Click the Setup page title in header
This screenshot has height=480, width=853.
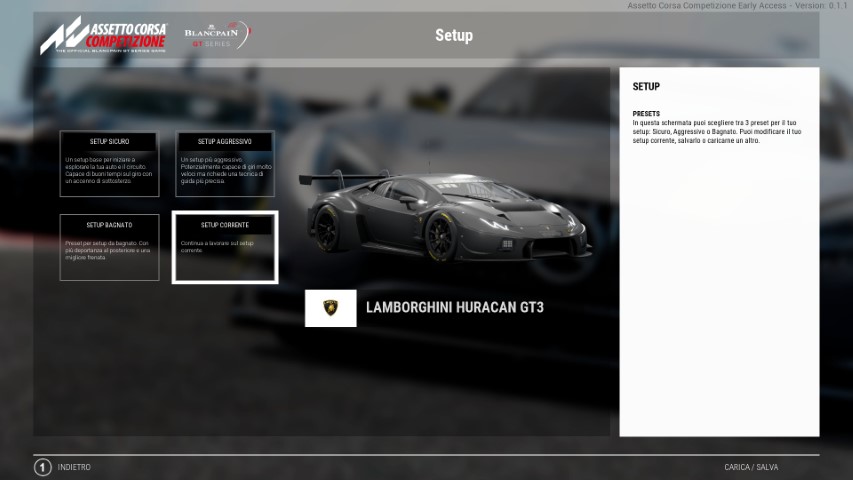point(453,36)
